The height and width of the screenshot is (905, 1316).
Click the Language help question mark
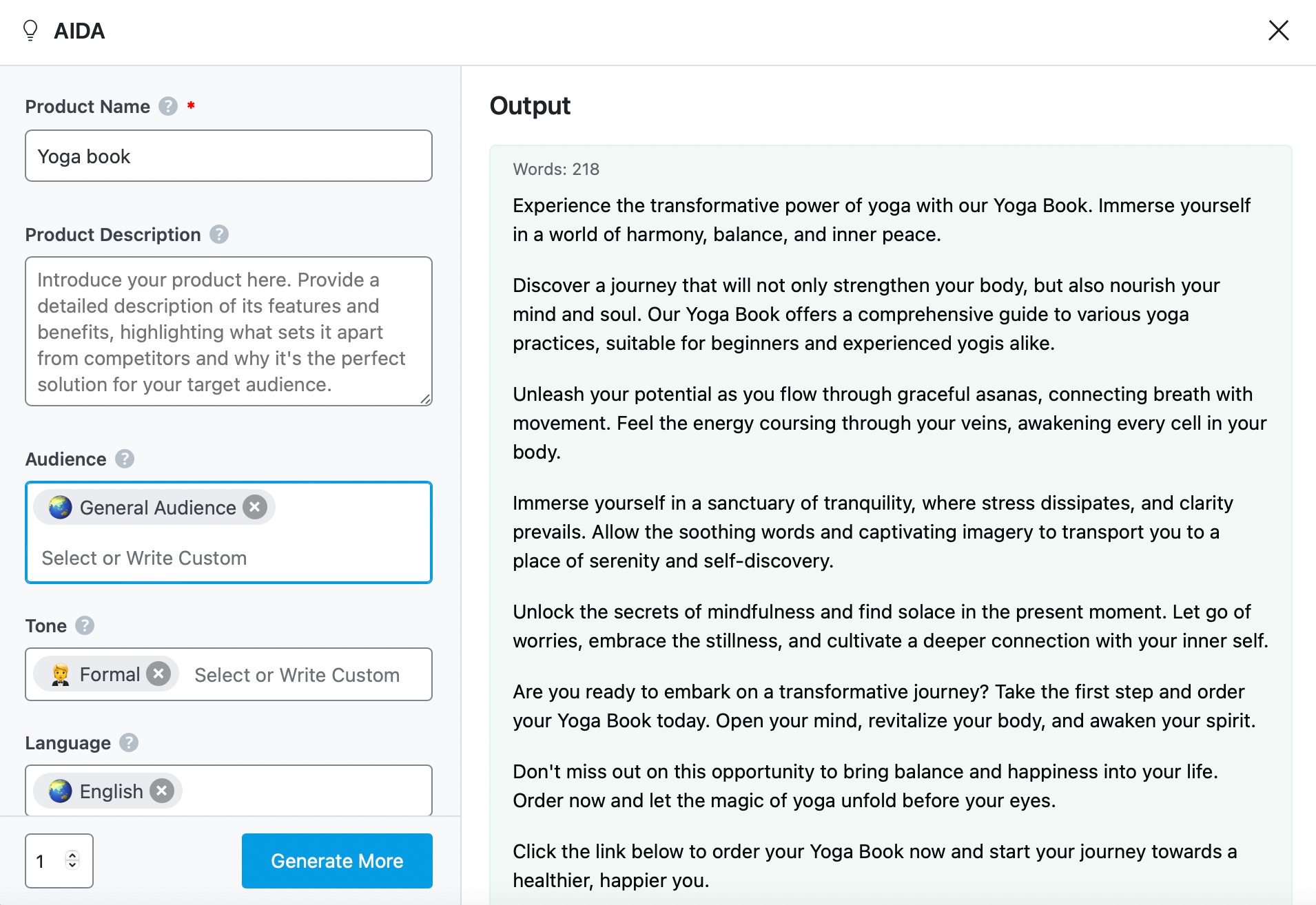(x=129, y=742)
